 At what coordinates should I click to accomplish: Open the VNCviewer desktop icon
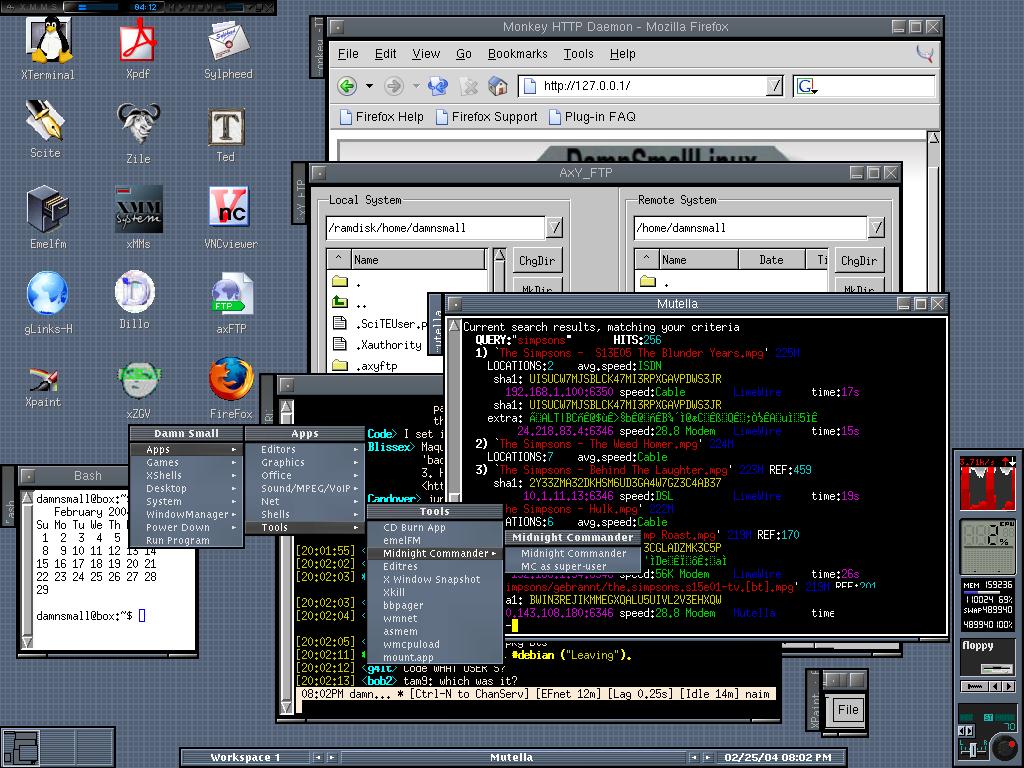229,208
